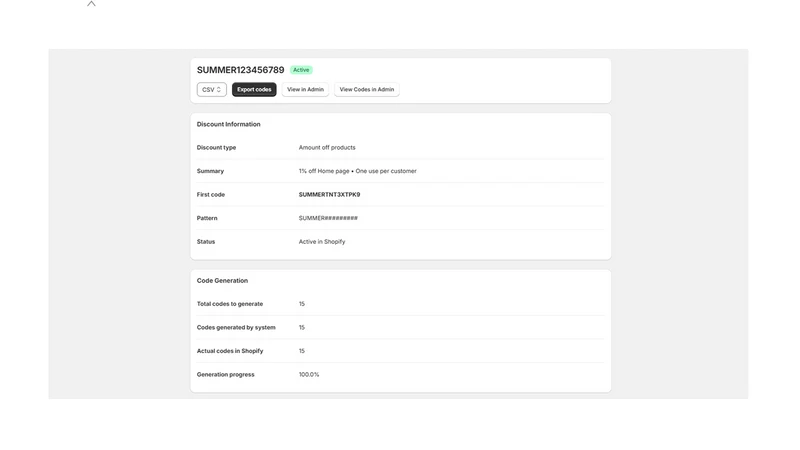The width and height of the screenshot is (800, 450).
Task: Click the Total codes to generate value 15
Action: tap(302, 304)
